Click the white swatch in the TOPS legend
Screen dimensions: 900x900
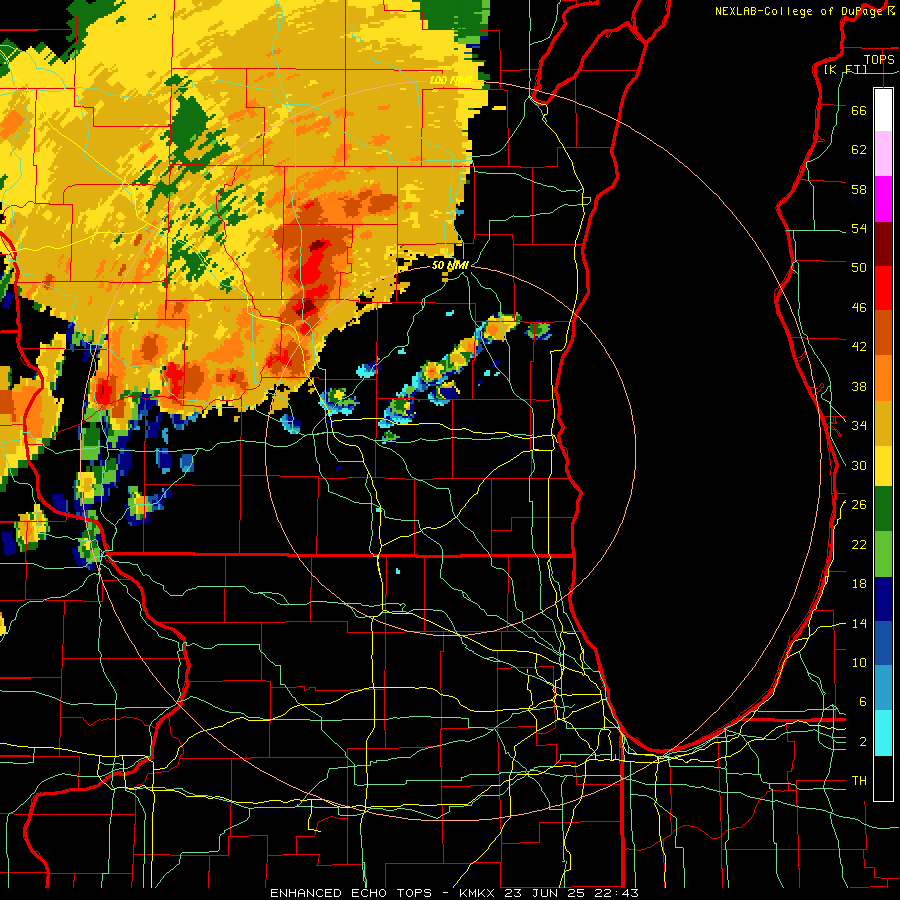pos(883,110)
